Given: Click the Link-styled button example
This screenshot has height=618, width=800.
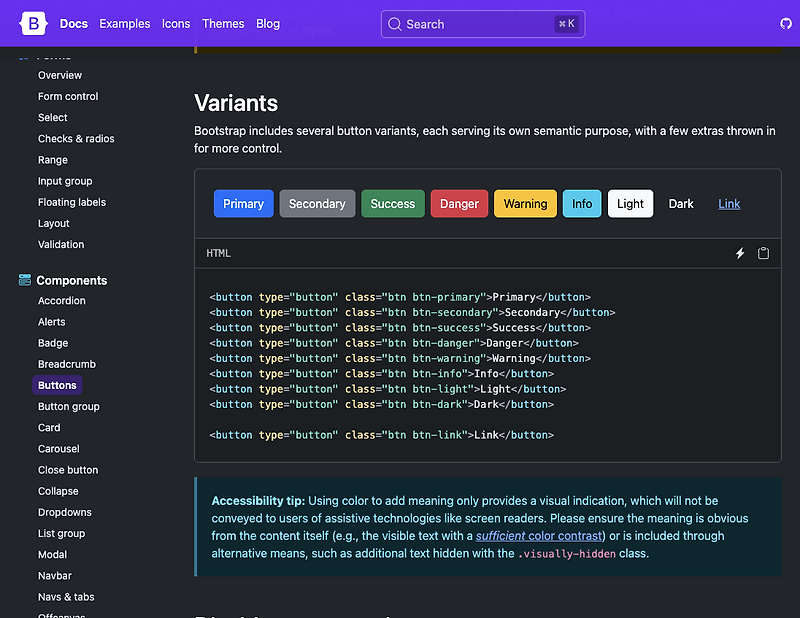Looking at the screenshot, I should (x=729, y=203).
